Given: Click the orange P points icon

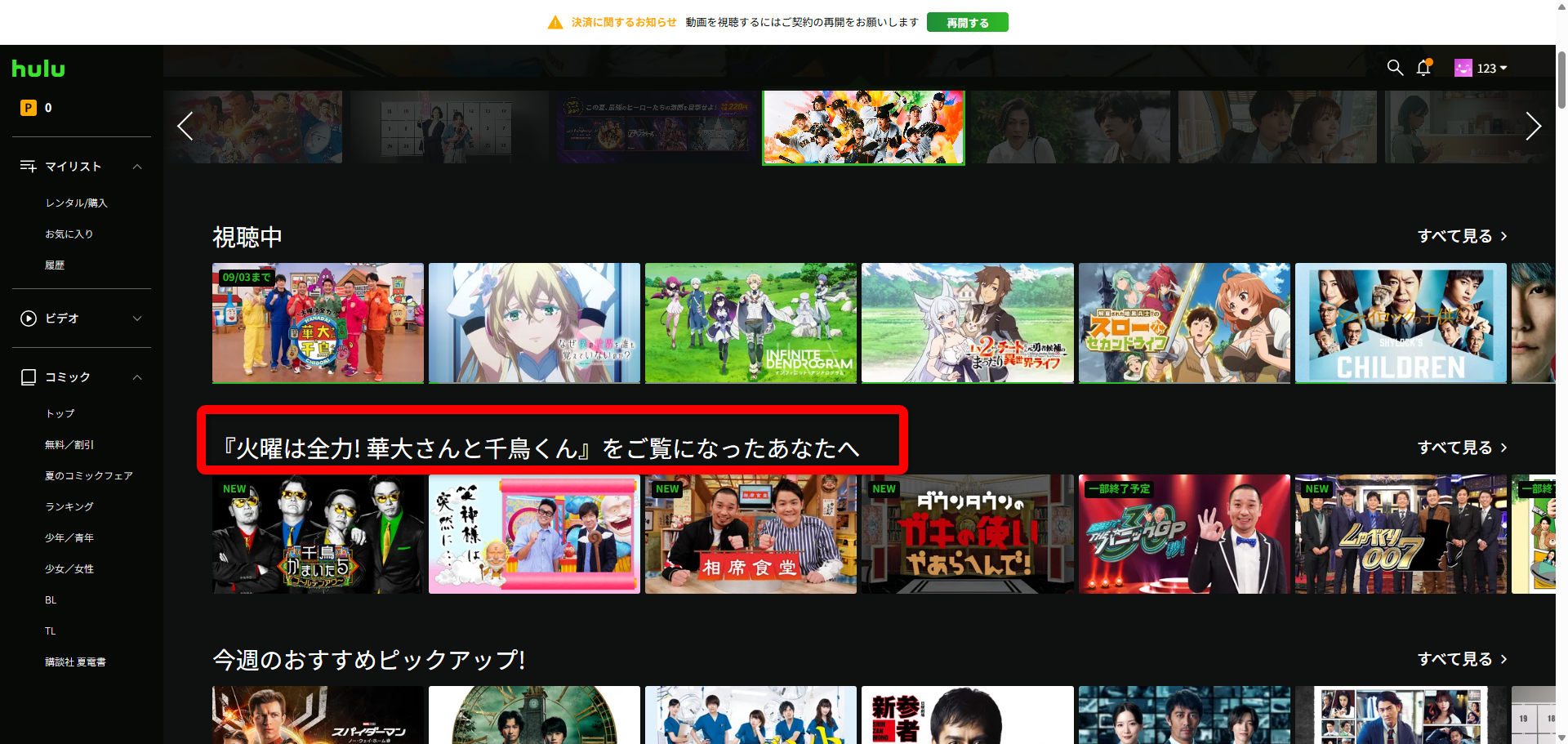Looking at the screenshot, I should (29, 108).
